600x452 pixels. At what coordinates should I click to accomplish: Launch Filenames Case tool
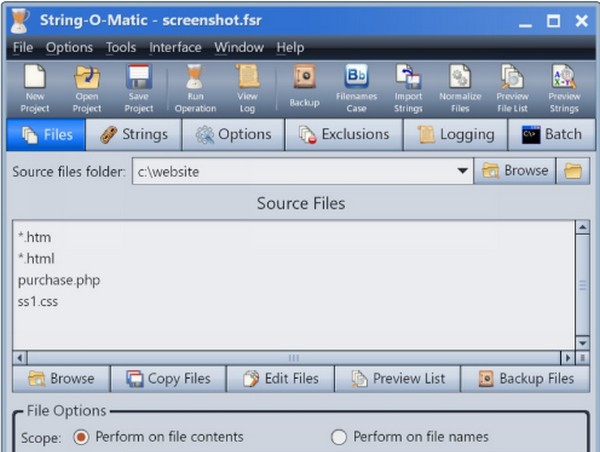356,89
